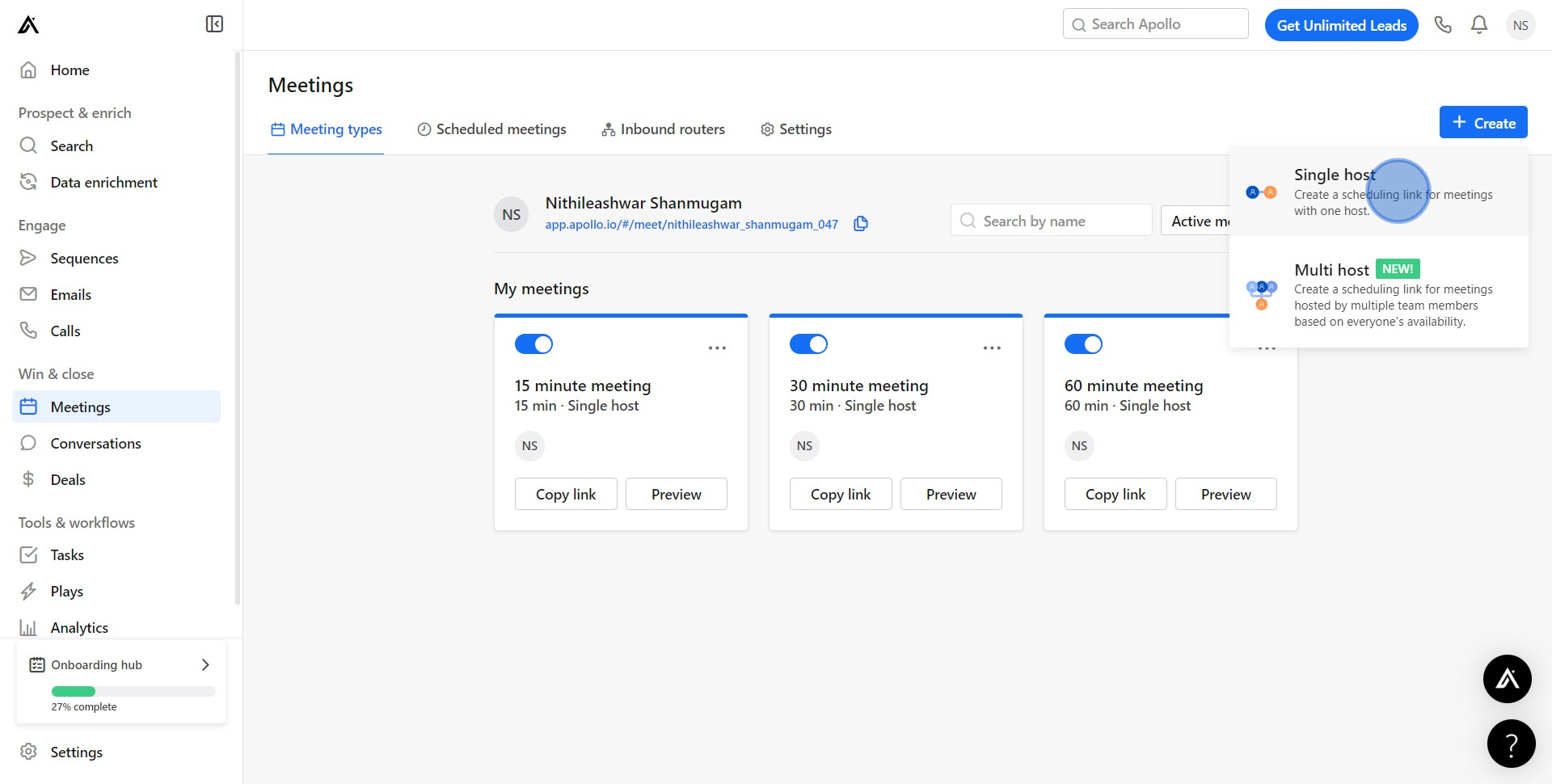Preview the 60 minute meeting
Image resolution: width=1552 pixels, height=784 pixels.
click(x=1226, y=495)
